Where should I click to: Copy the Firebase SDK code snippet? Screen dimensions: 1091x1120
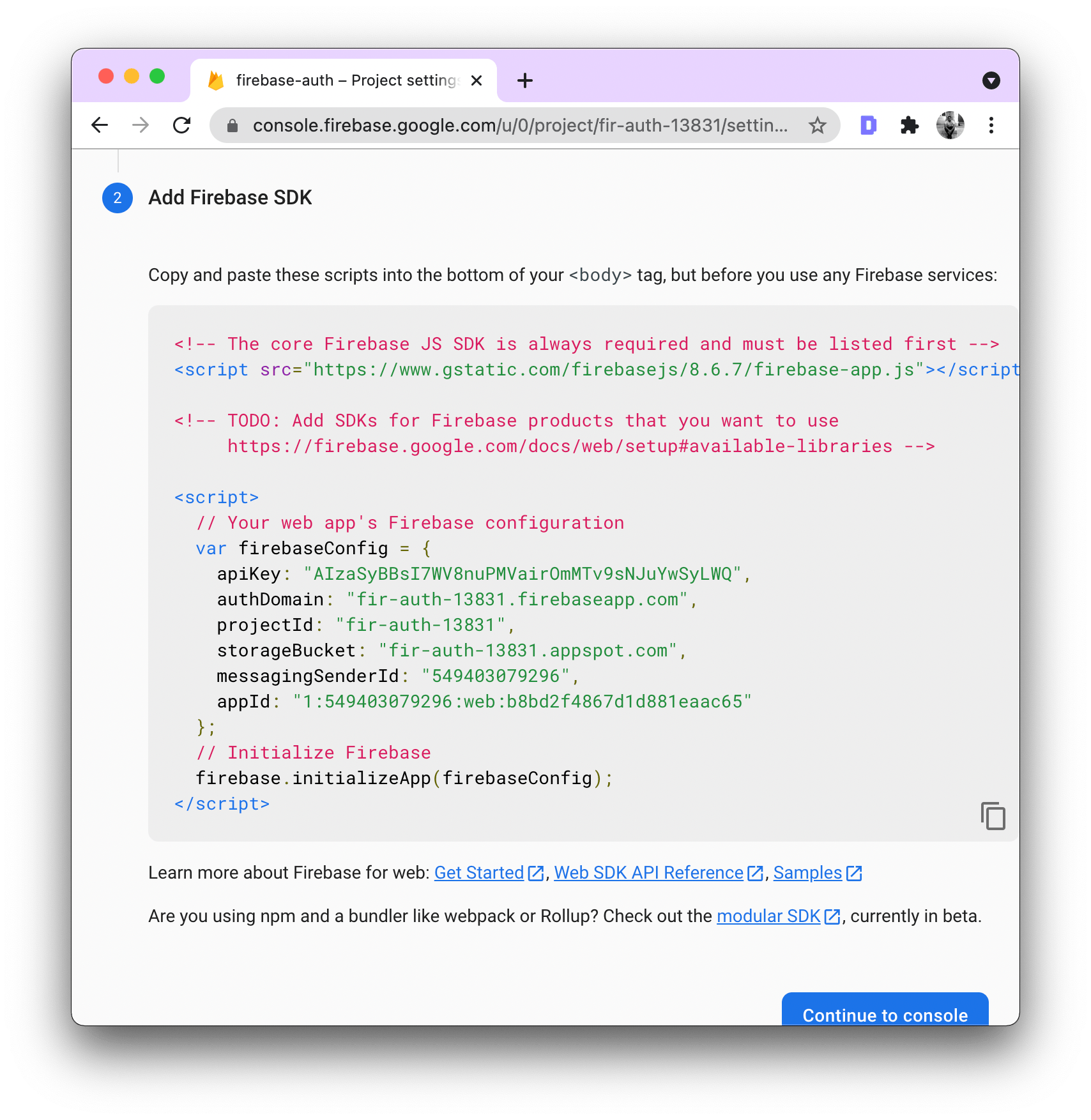point(993,816)
